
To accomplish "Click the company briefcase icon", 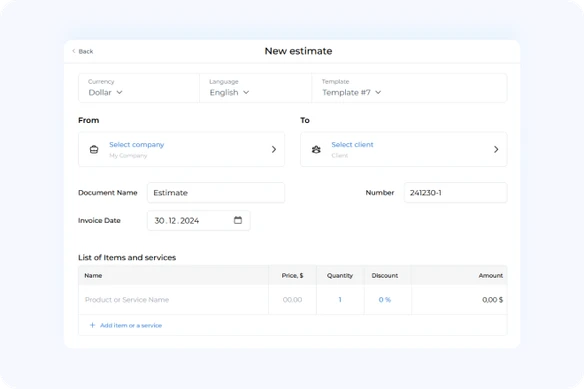I will tap(94, 149).
